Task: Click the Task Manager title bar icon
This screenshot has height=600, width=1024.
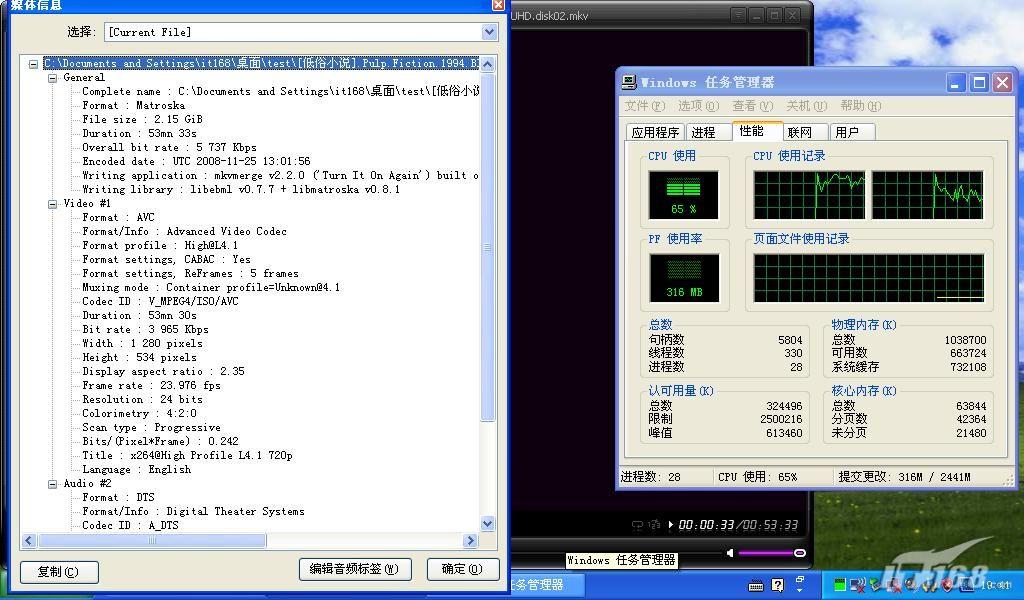Action: pyautogui.click(x=629, y=82)
